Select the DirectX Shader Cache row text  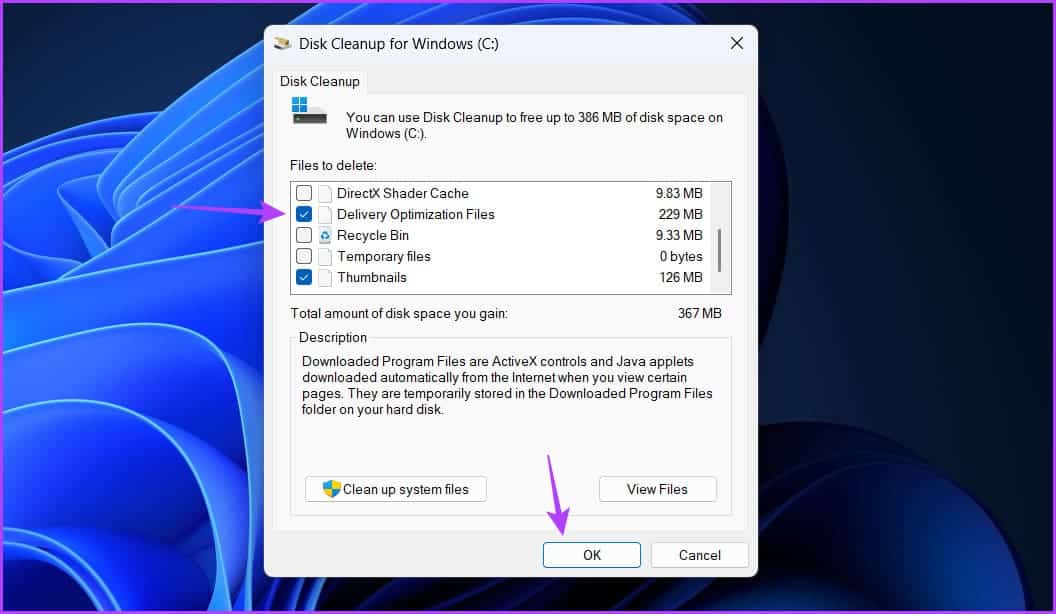(403, 193)
